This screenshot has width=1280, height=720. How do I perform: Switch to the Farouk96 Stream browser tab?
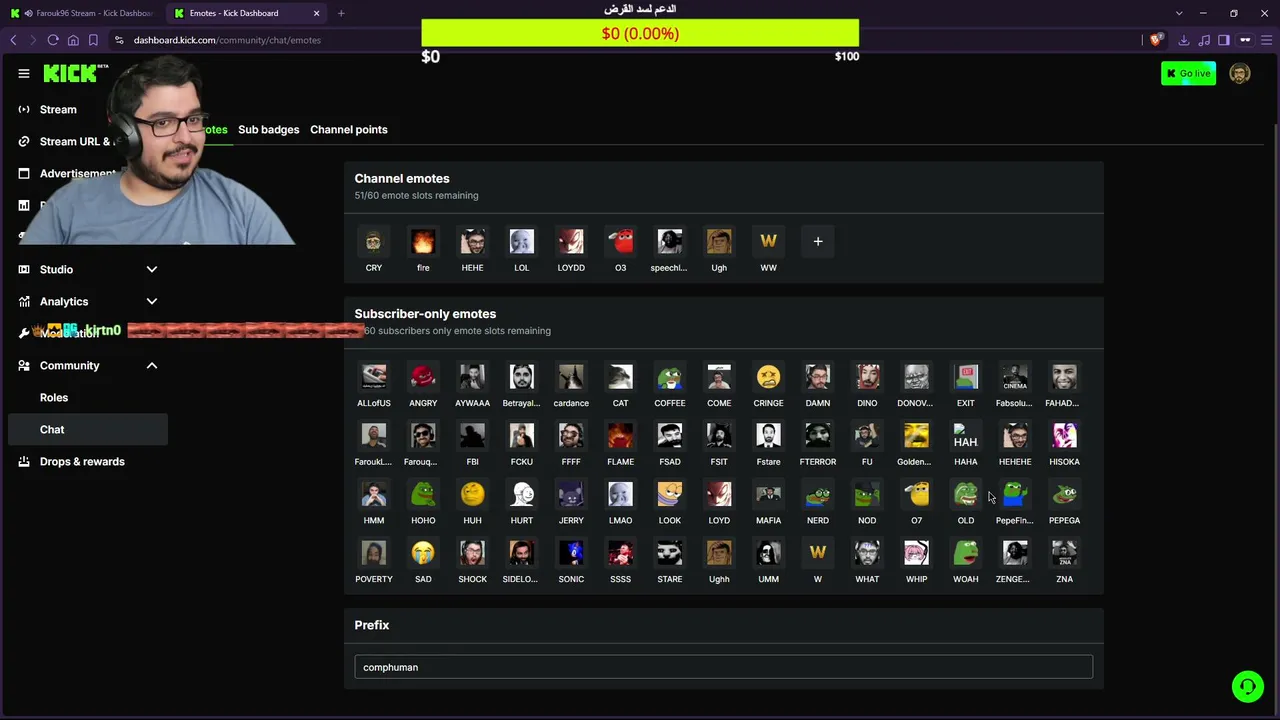82,13
